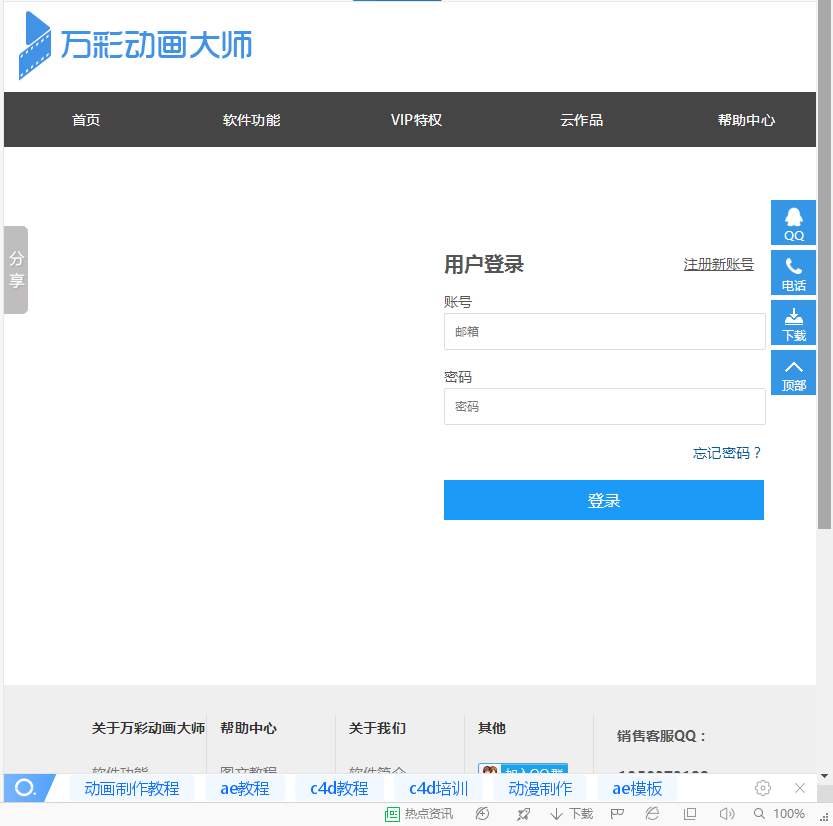This screenshot has height=826, width=833.
Task: Click the 忘记密码 forgot password link
Action: click(727, 452)
